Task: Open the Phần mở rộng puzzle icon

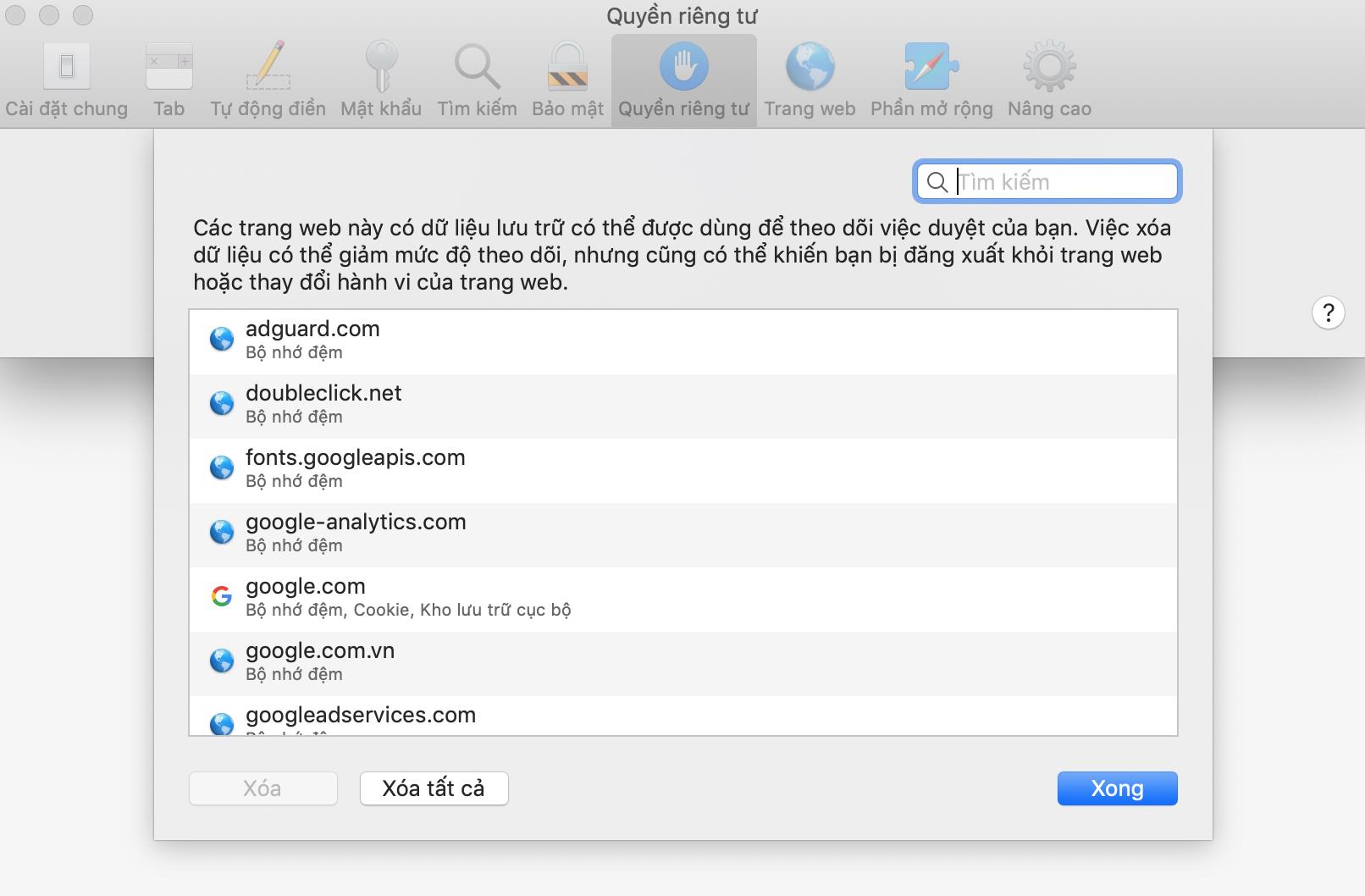Action: 931,68
